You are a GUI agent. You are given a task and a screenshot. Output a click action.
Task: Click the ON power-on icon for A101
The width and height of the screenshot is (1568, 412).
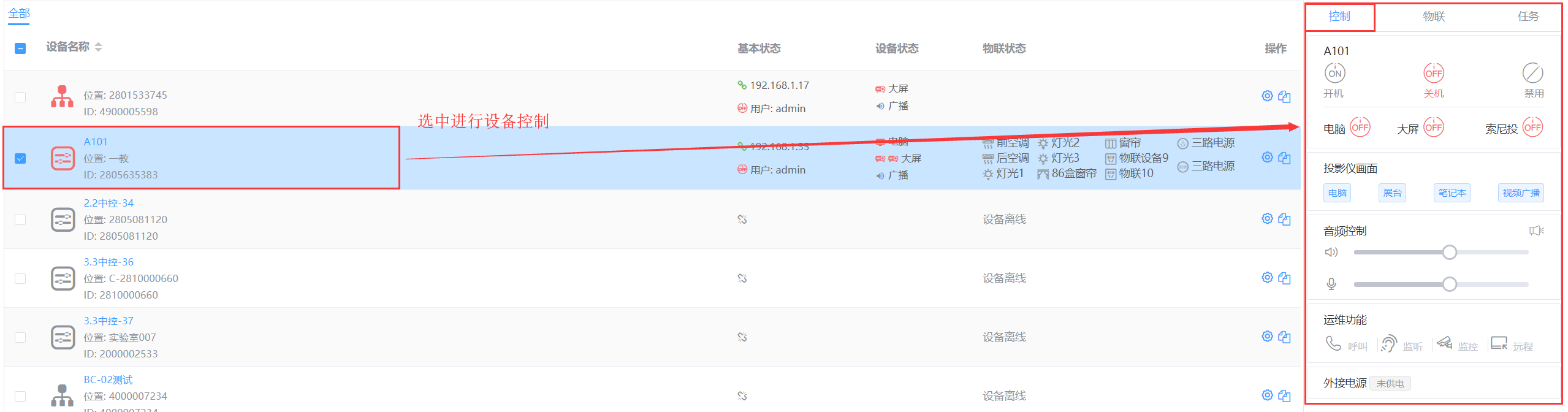tap(1334, 74)
